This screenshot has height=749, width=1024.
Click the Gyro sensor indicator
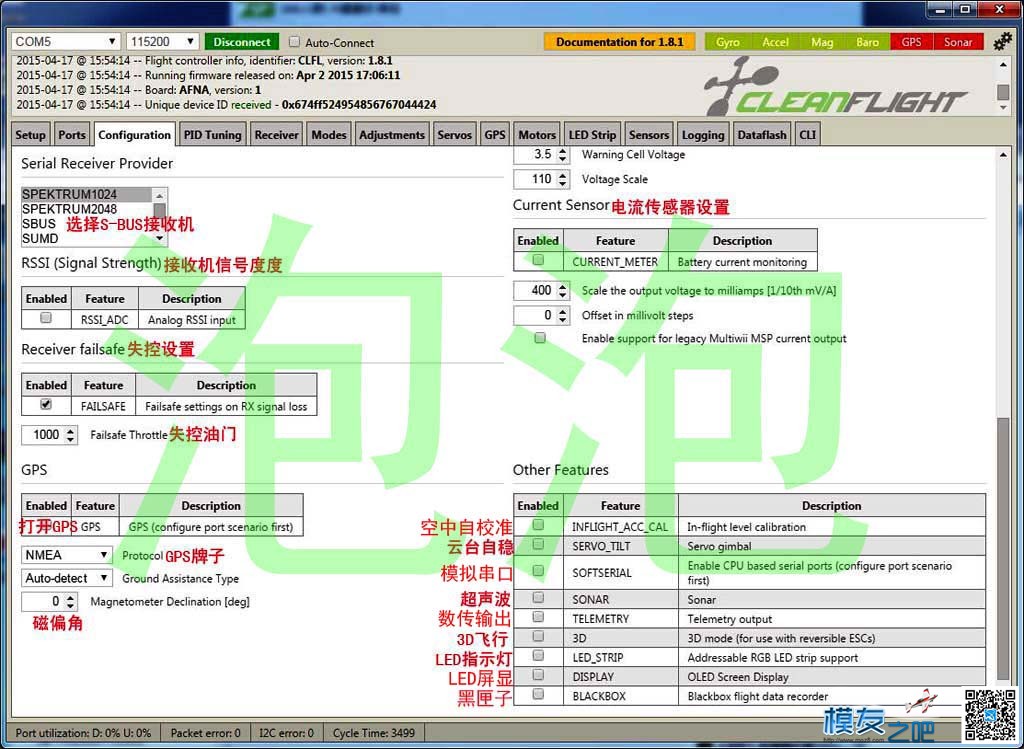727,42
